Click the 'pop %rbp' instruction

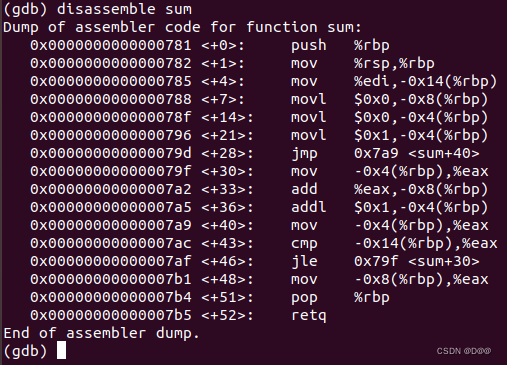(340, 298)
